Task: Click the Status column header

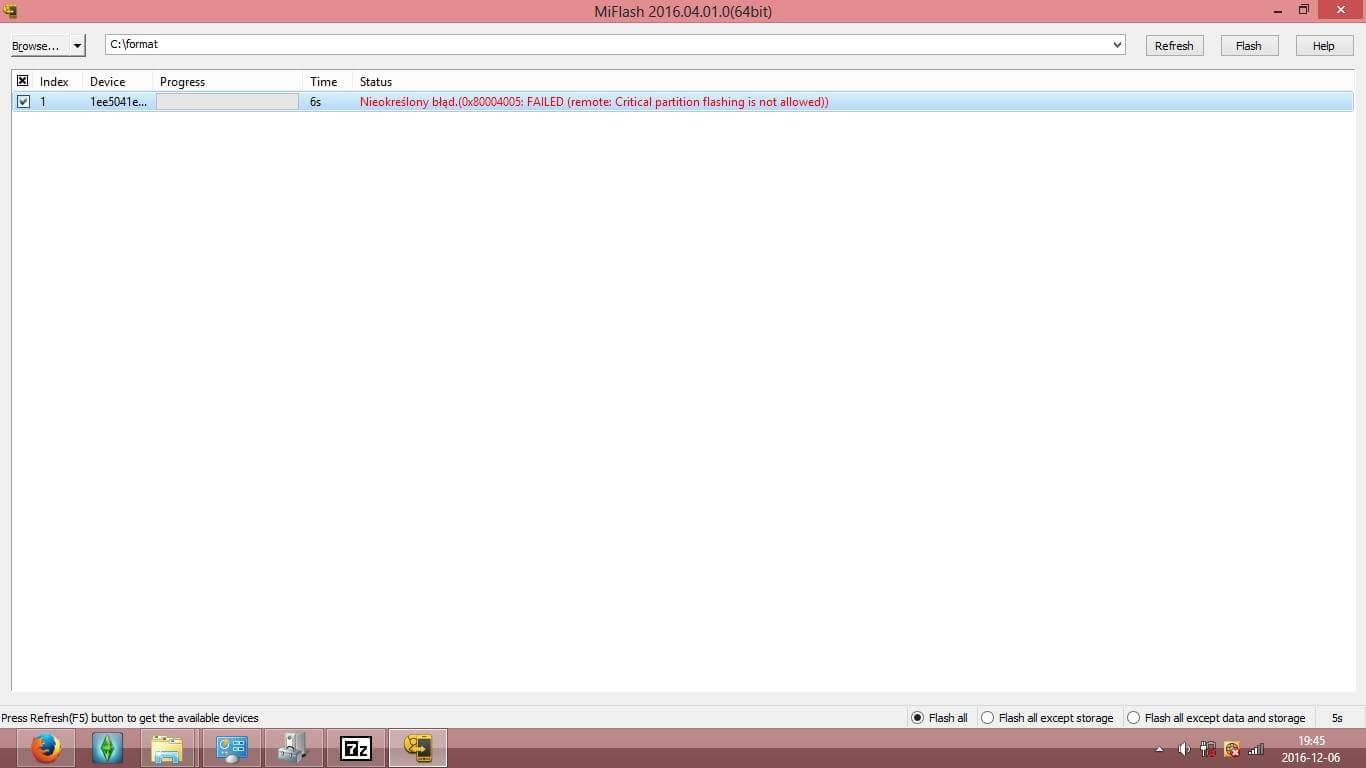Action: 376,82
